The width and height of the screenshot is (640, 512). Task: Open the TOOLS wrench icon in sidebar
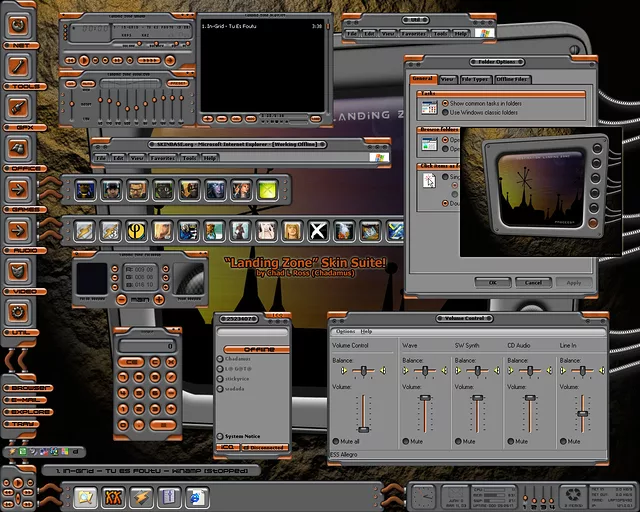pos(19,65)
